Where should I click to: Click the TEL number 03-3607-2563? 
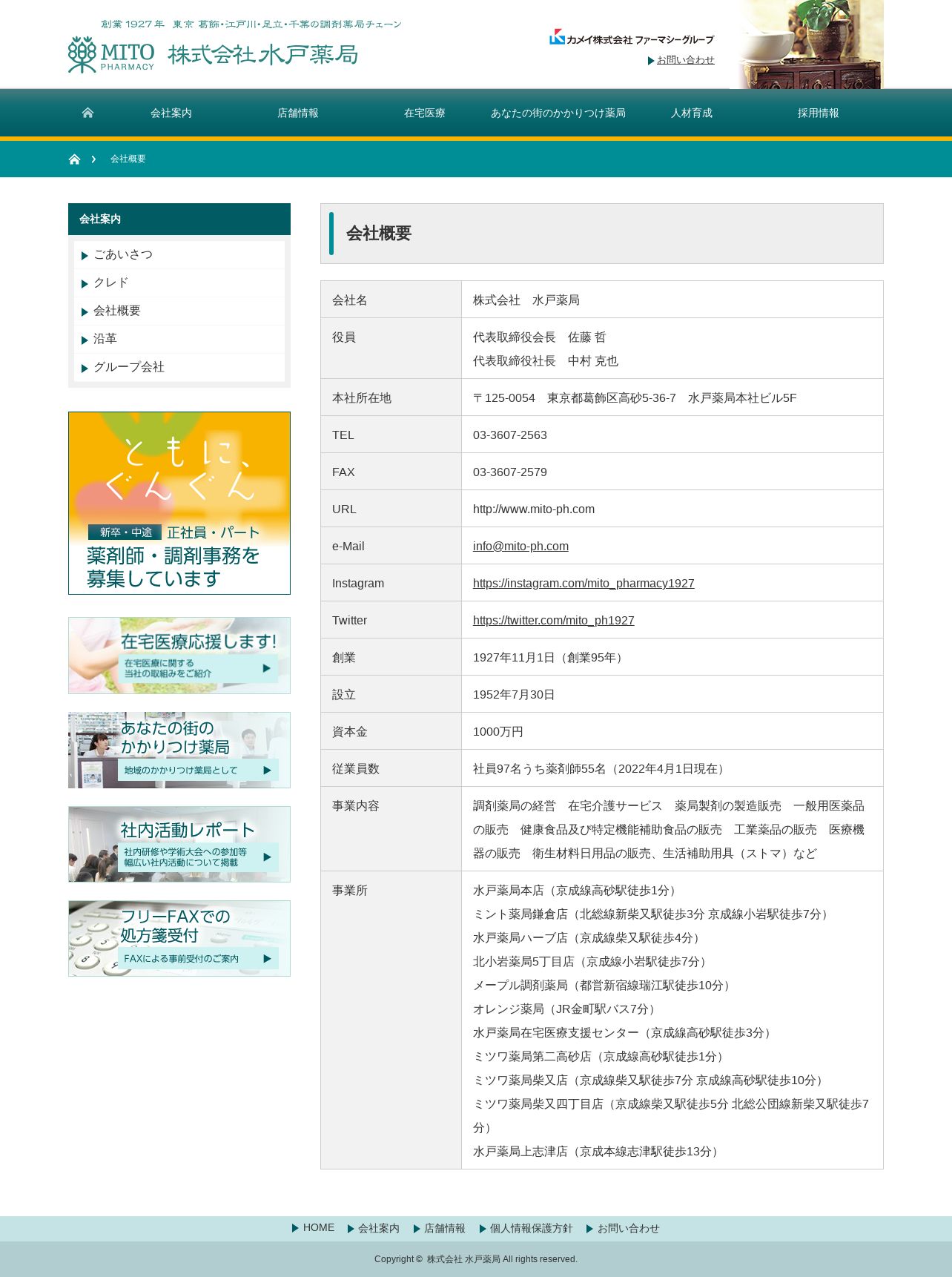click(510, 435)
